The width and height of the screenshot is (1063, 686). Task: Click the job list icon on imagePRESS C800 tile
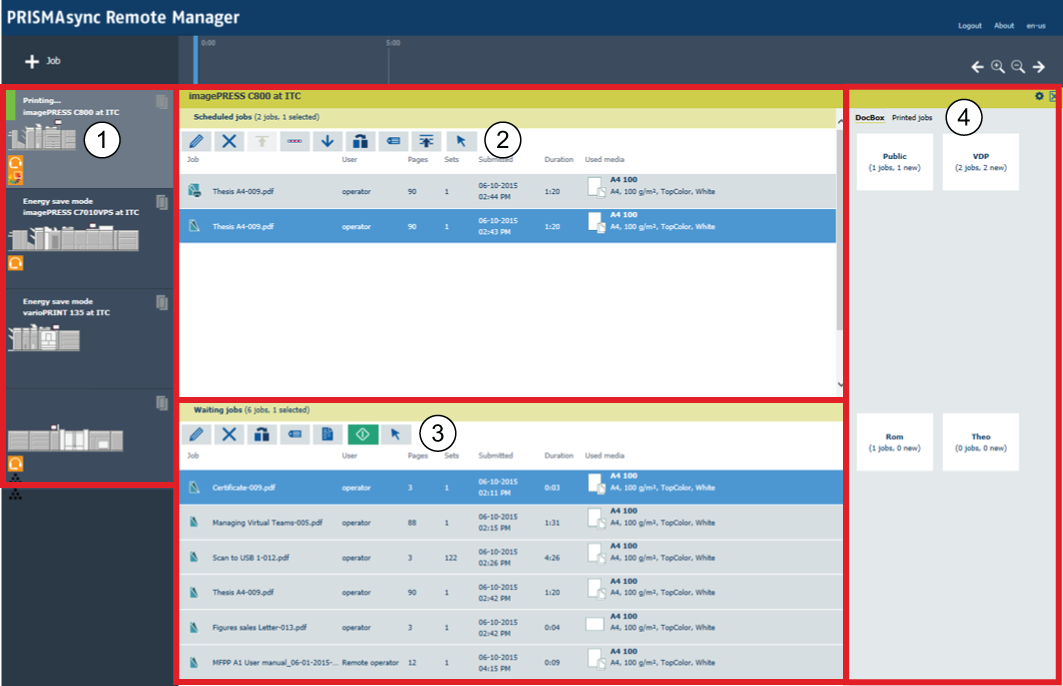click(161, 102)
